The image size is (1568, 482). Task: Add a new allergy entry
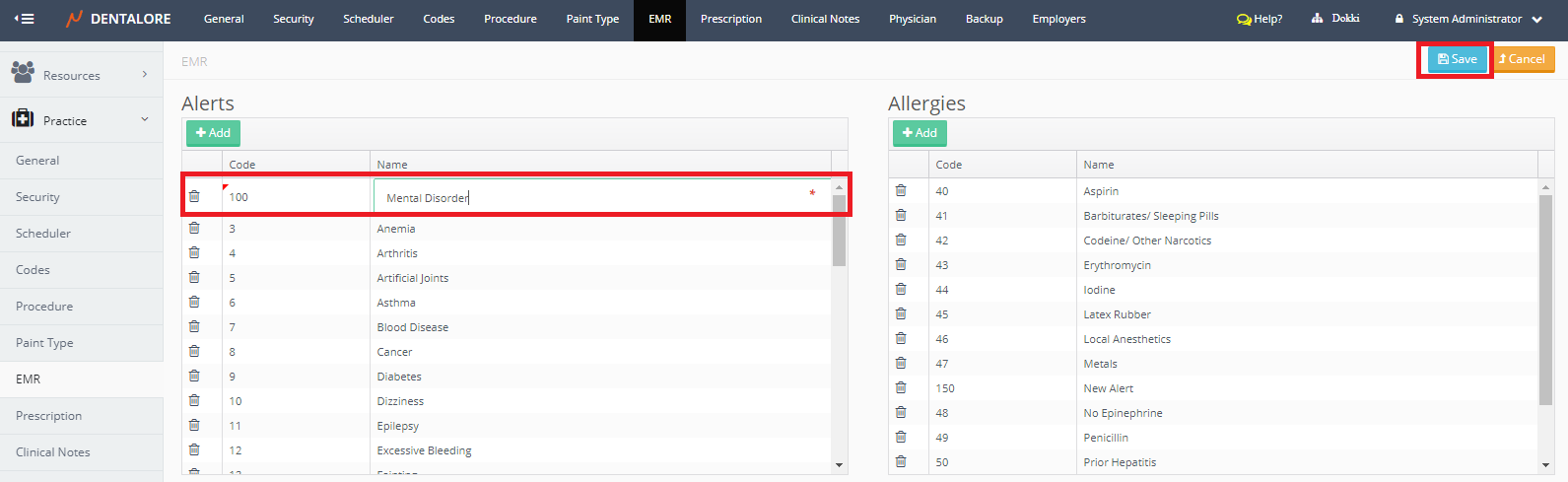coord(919,133)
